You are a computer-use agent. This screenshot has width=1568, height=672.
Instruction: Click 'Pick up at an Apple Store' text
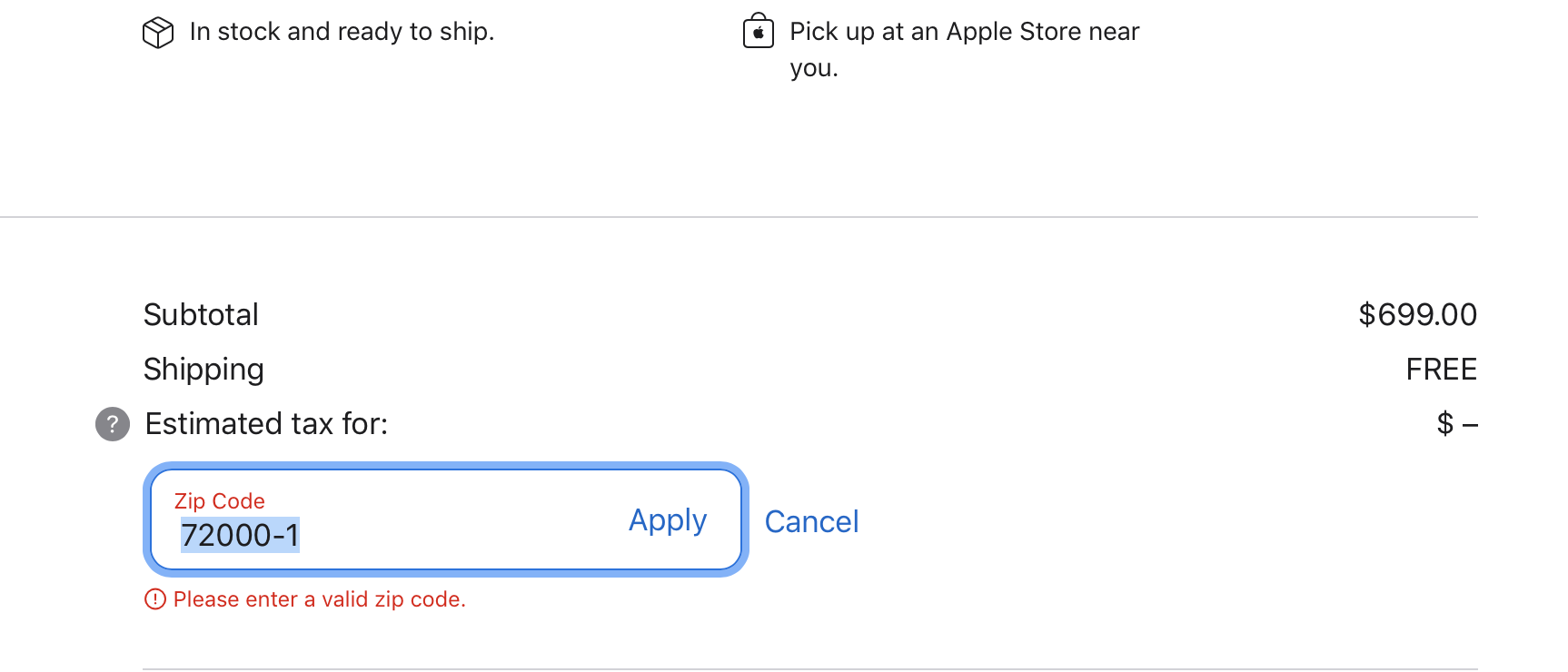tap(963, 32)
